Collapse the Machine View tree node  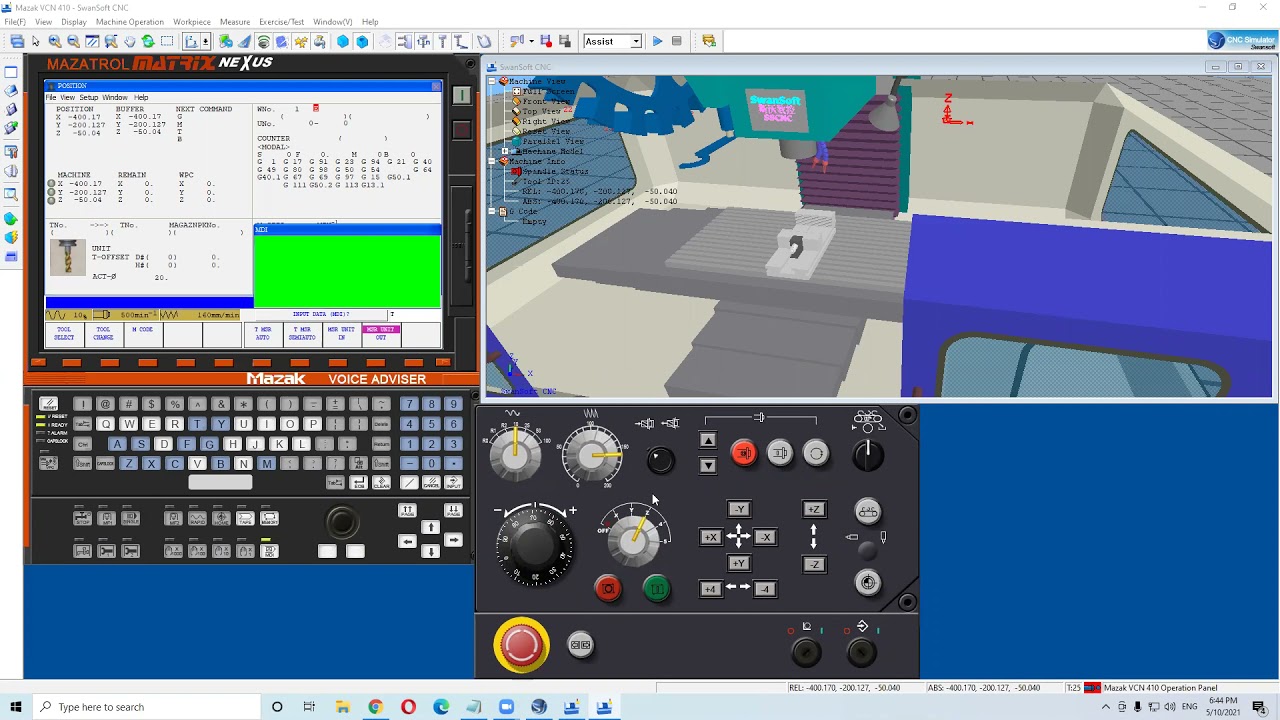(491, 81)
